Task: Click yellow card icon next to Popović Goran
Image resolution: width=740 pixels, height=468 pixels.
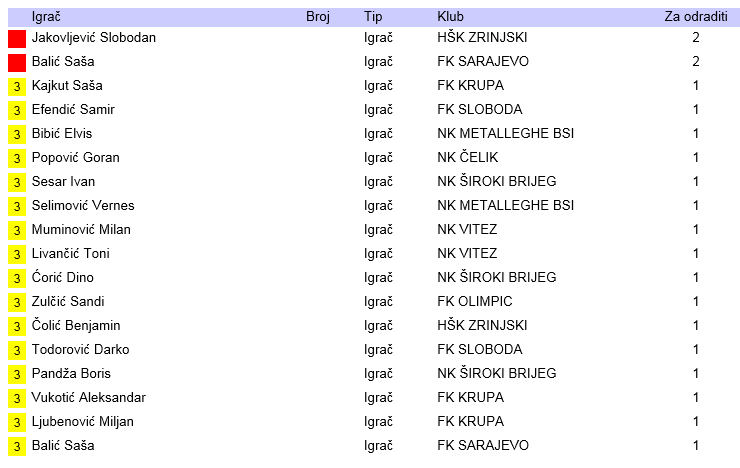Action: point(16,158)
